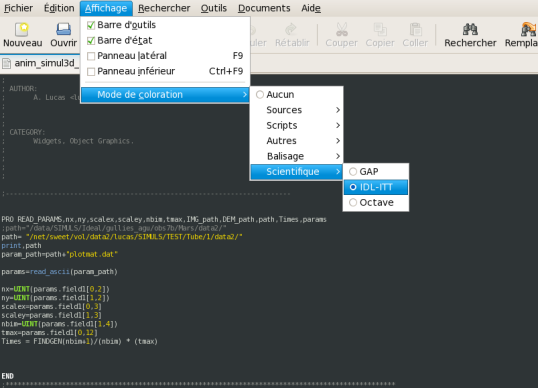Click param_path=path+"plotmat.dat" line
The image size is (538, 388).
60,254
